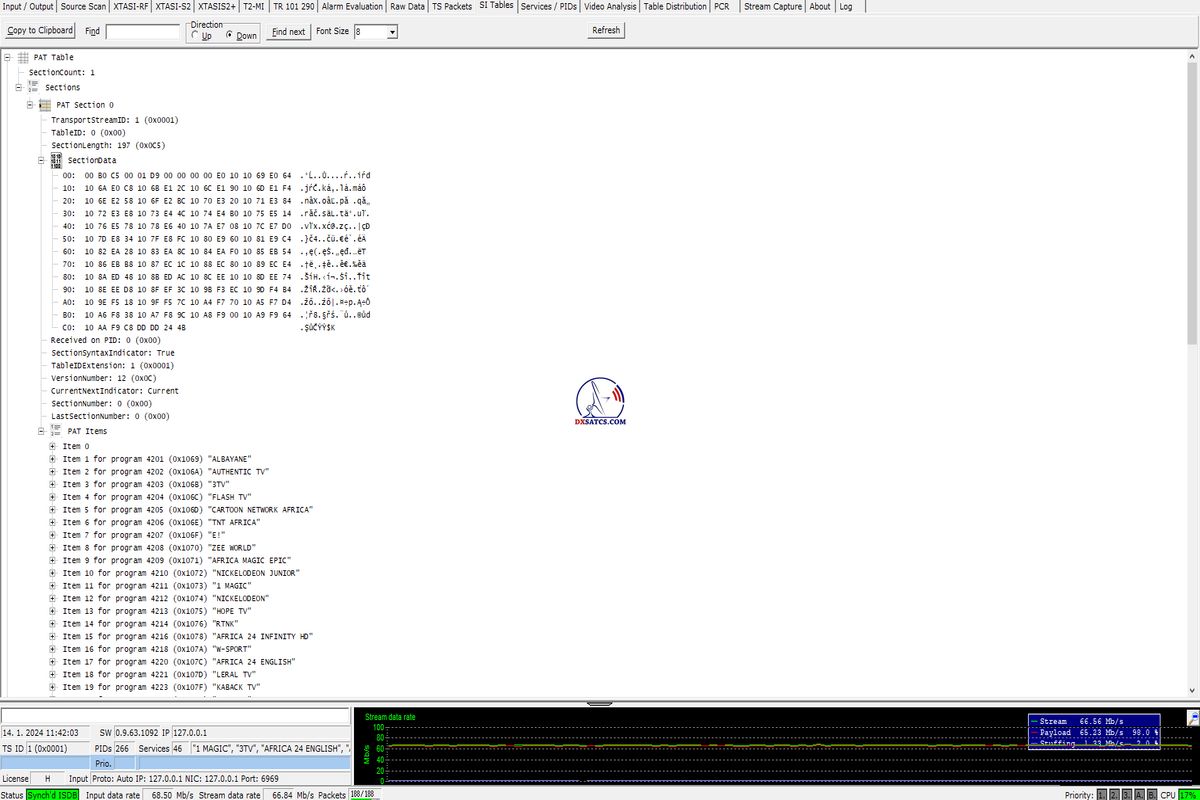Click the PAT Table grid icon
The height and width of the screenshot is (800, 1200).
pos(23,58)
